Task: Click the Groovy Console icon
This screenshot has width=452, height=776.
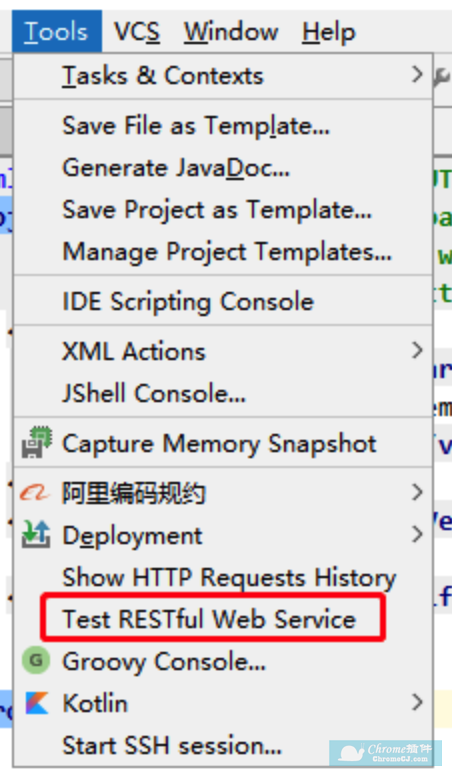Action: point(36,661)
